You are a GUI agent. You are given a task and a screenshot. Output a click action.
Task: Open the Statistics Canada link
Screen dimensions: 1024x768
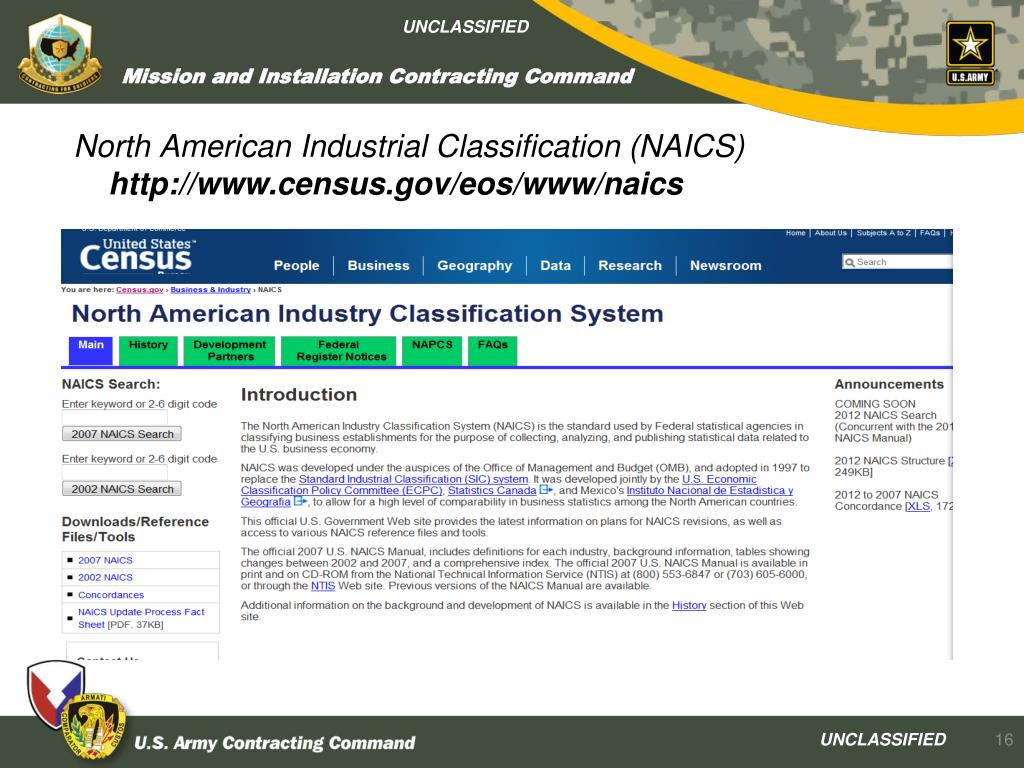(x=492, y=490)
